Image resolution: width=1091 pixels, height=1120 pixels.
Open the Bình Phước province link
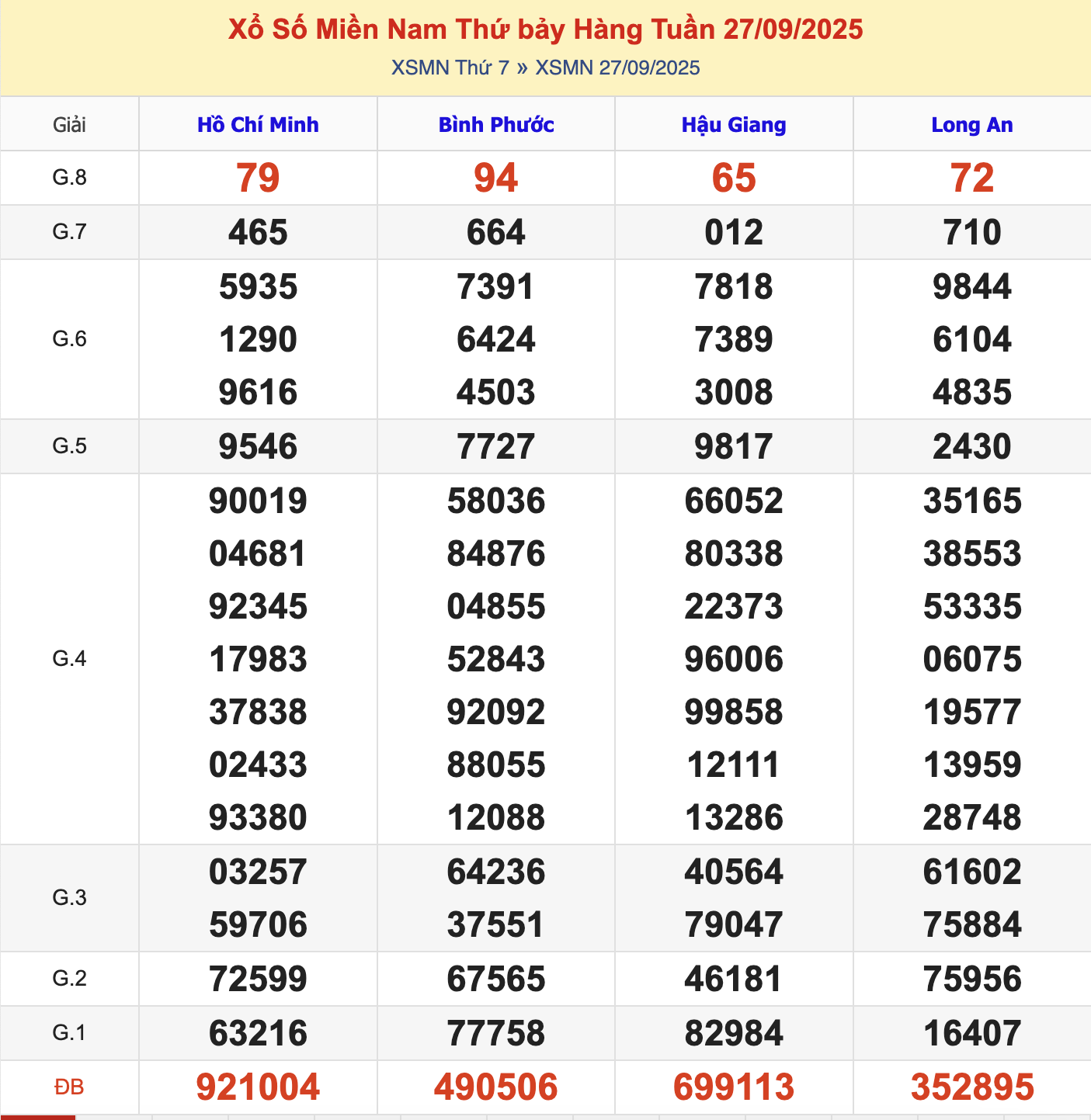coord(496,125)
